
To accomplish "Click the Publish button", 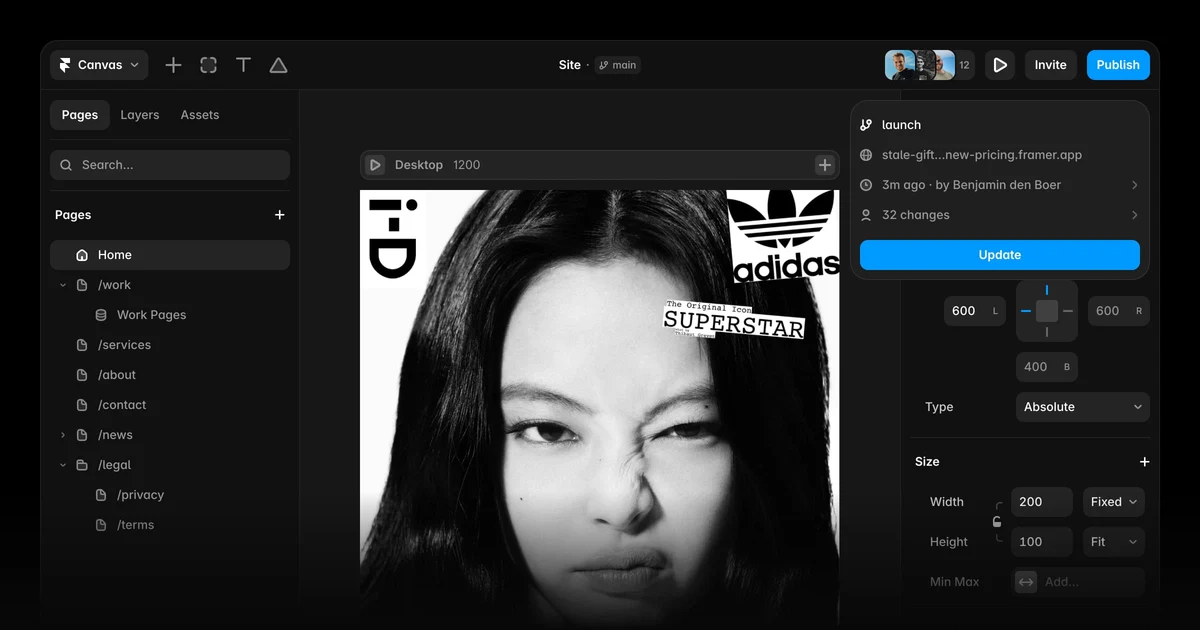I will [1118, 65].
